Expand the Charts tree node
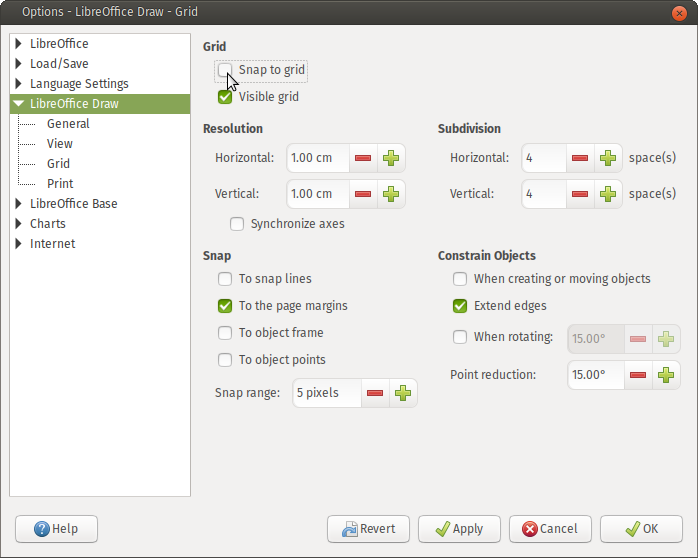Image resolution: width=698 pixels, height=558 pixels. click(x=18, y=224)
